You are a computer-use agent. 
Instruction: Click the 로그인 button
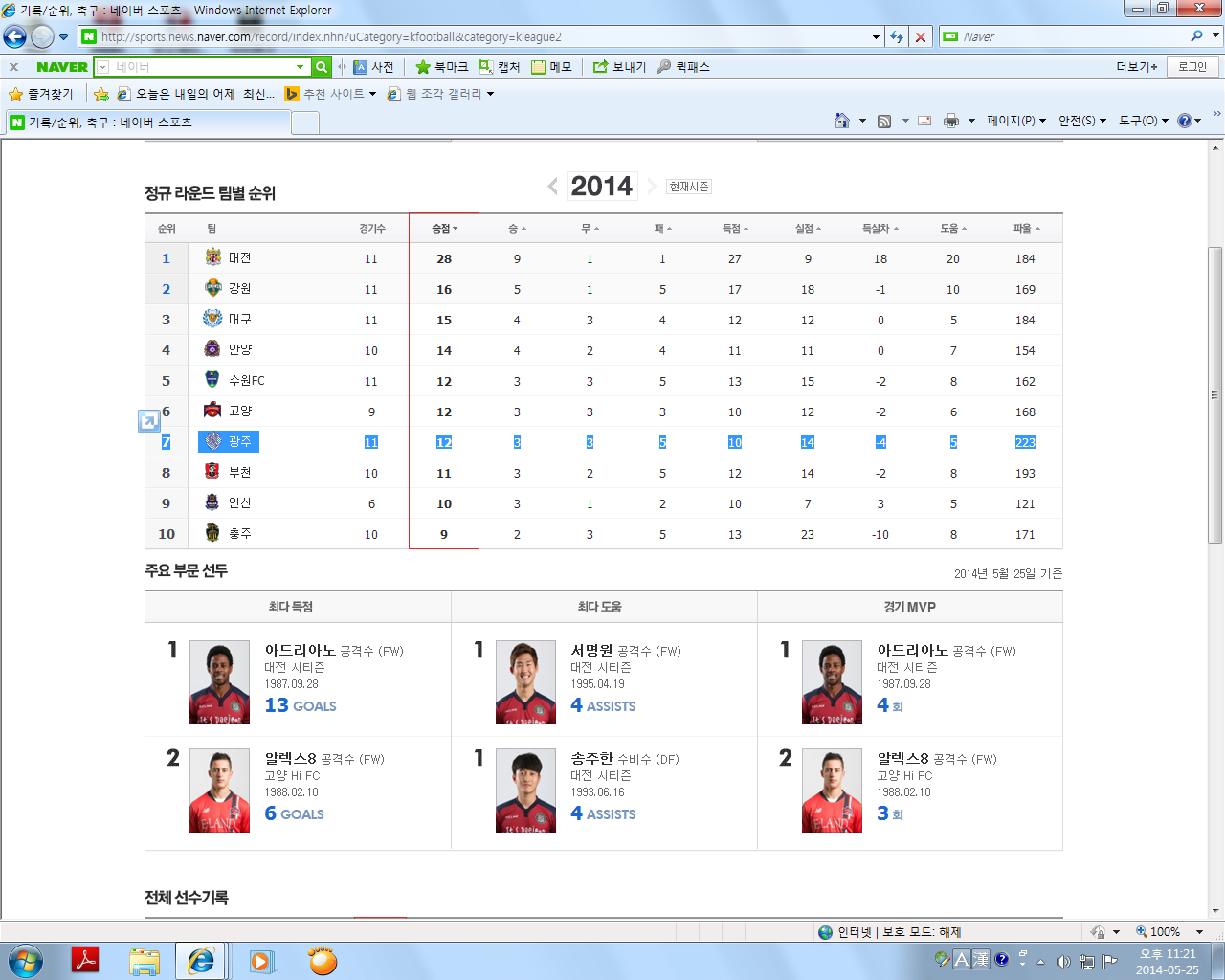click(1191, 67)
